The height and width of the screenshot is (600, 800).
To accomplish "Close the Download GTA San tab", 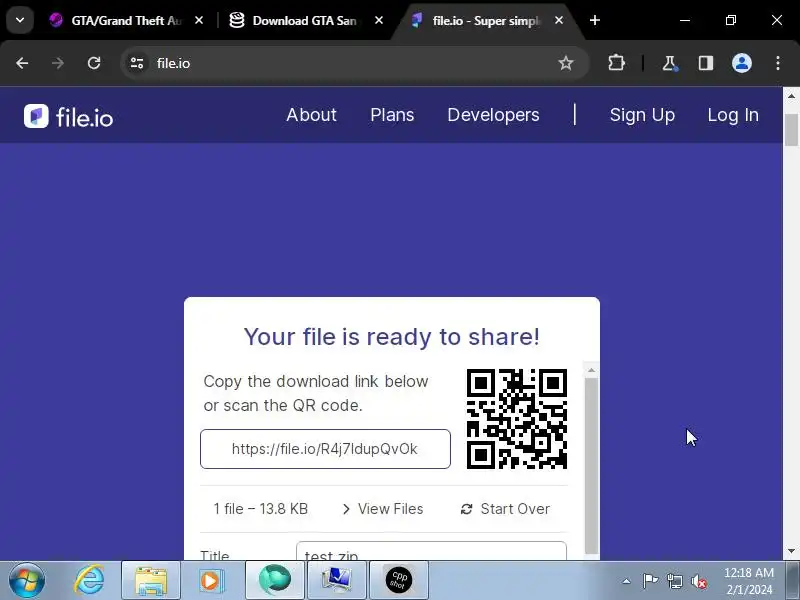I will point(379,20).
